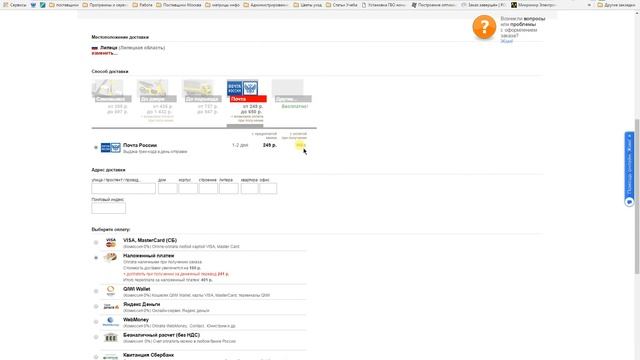Image resolution: width=640 pixels, height=360 pixels.
Task: Open the Поставщики Москва bookmarks folder
Action: point(179,5)
